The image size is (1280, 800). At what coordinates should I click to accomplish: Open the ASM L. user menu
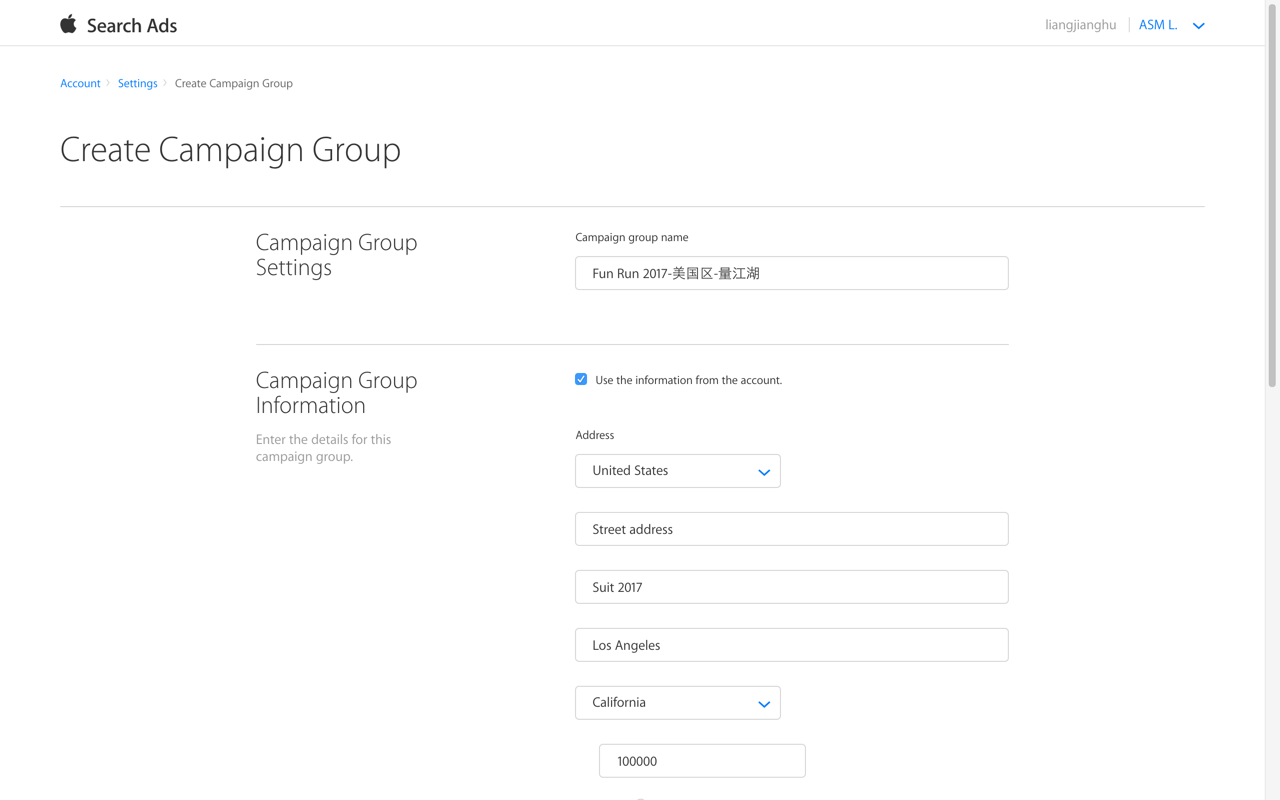click(x=1158, y=25)
